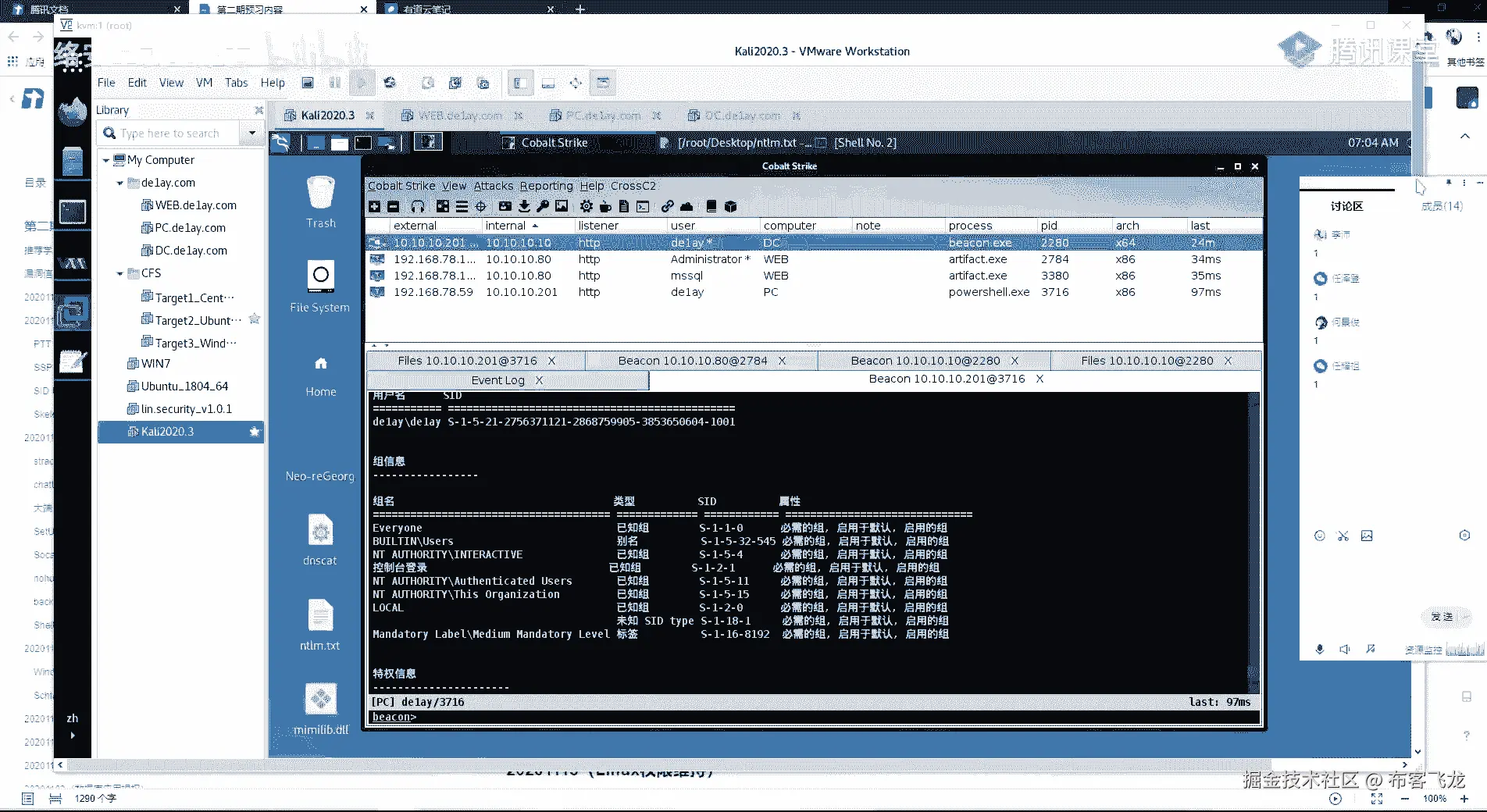Image resolution: width=1487 pixels, height=812 pixels.
Task: Open the Downloads icon in Cobalt Strike toolbar
Action: tap(524, 206)
